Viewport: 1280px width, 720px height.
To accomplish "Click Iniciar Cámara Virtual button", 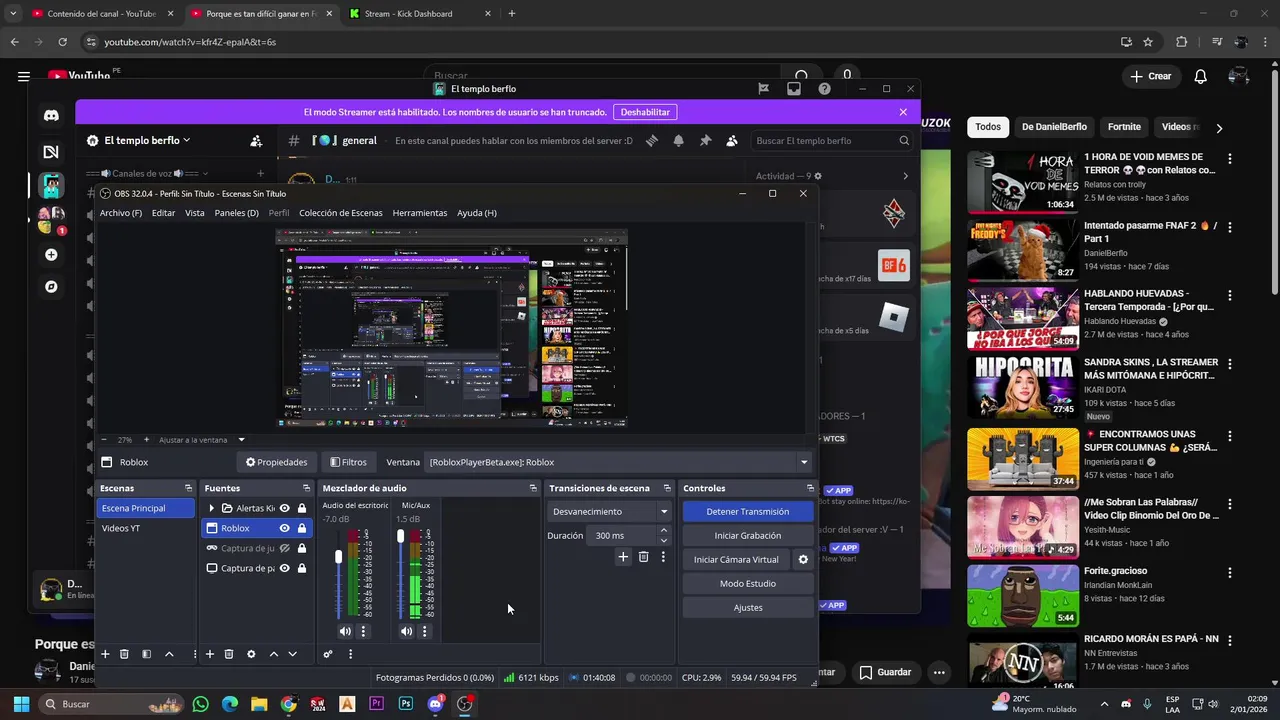I will (x=736, y=560).
